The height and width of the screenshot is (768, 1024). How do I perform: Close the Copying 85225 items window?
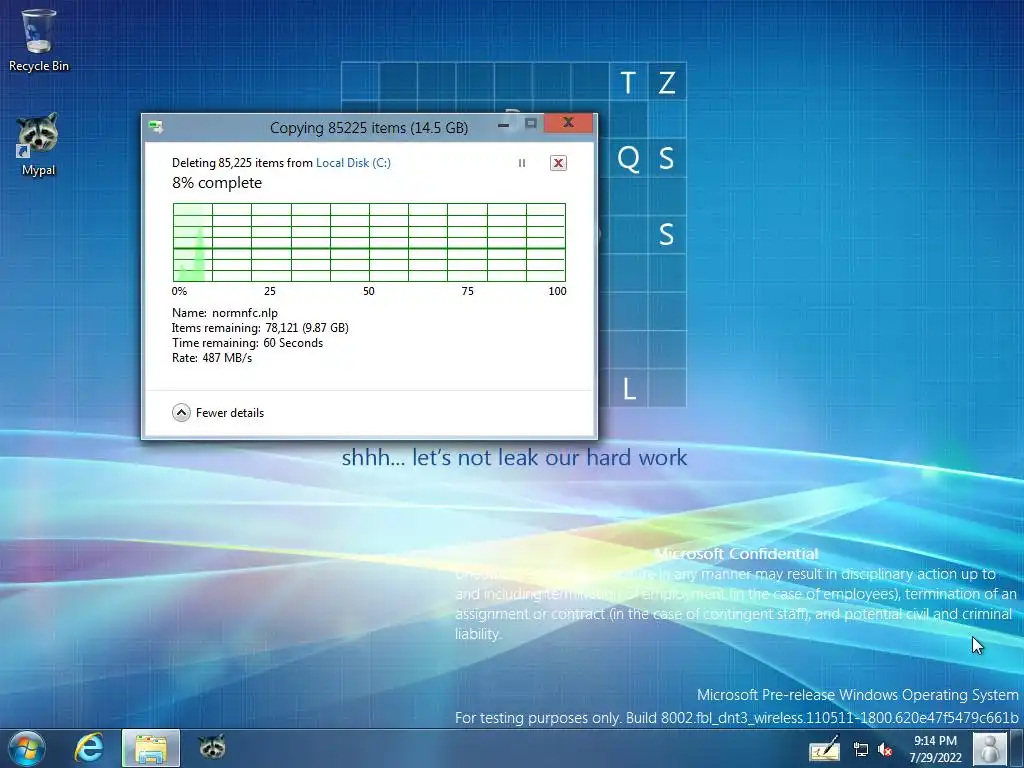tap(568, 123)
